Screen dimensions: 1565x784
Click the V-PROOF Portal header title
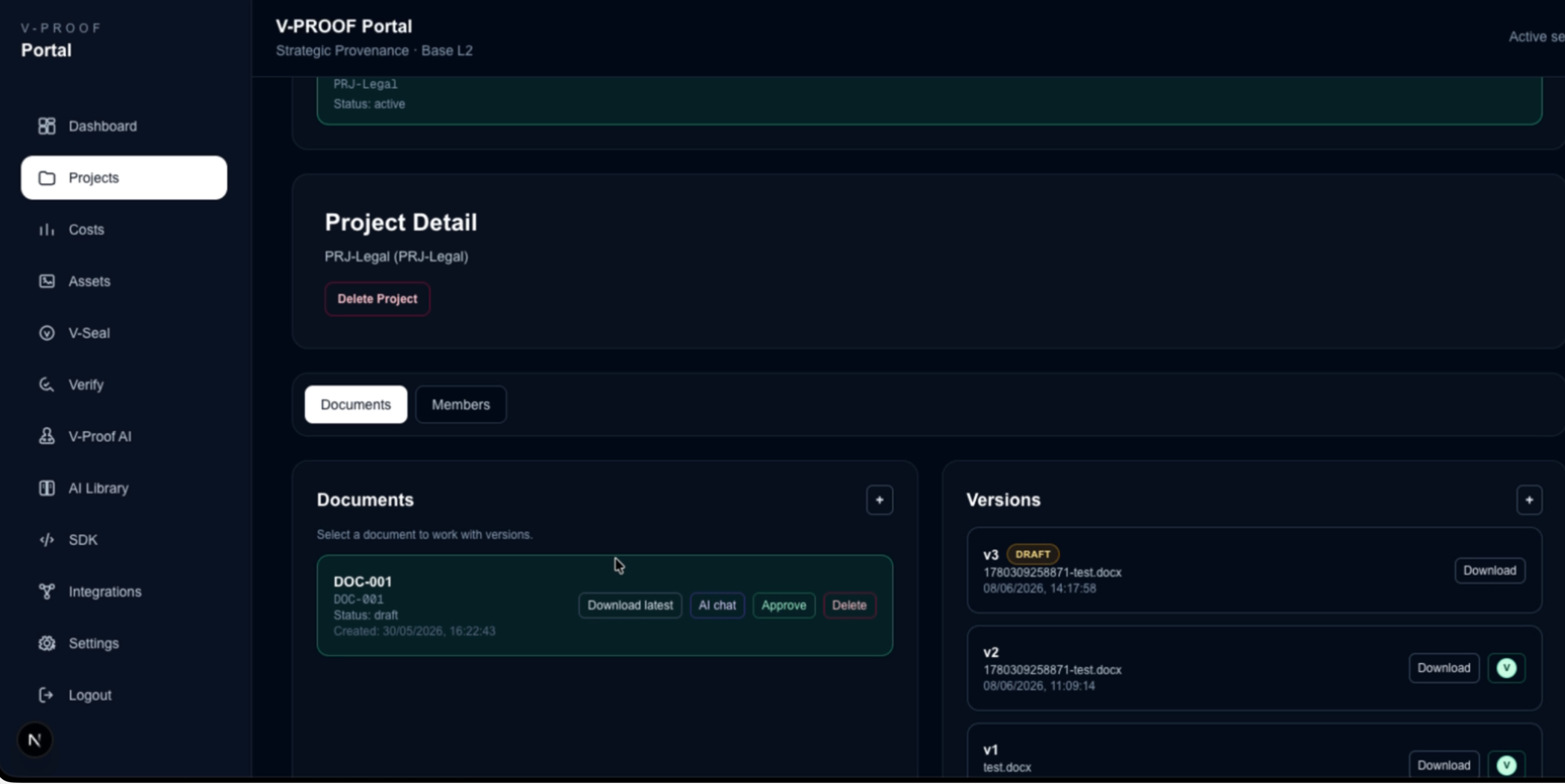point(344,26)
